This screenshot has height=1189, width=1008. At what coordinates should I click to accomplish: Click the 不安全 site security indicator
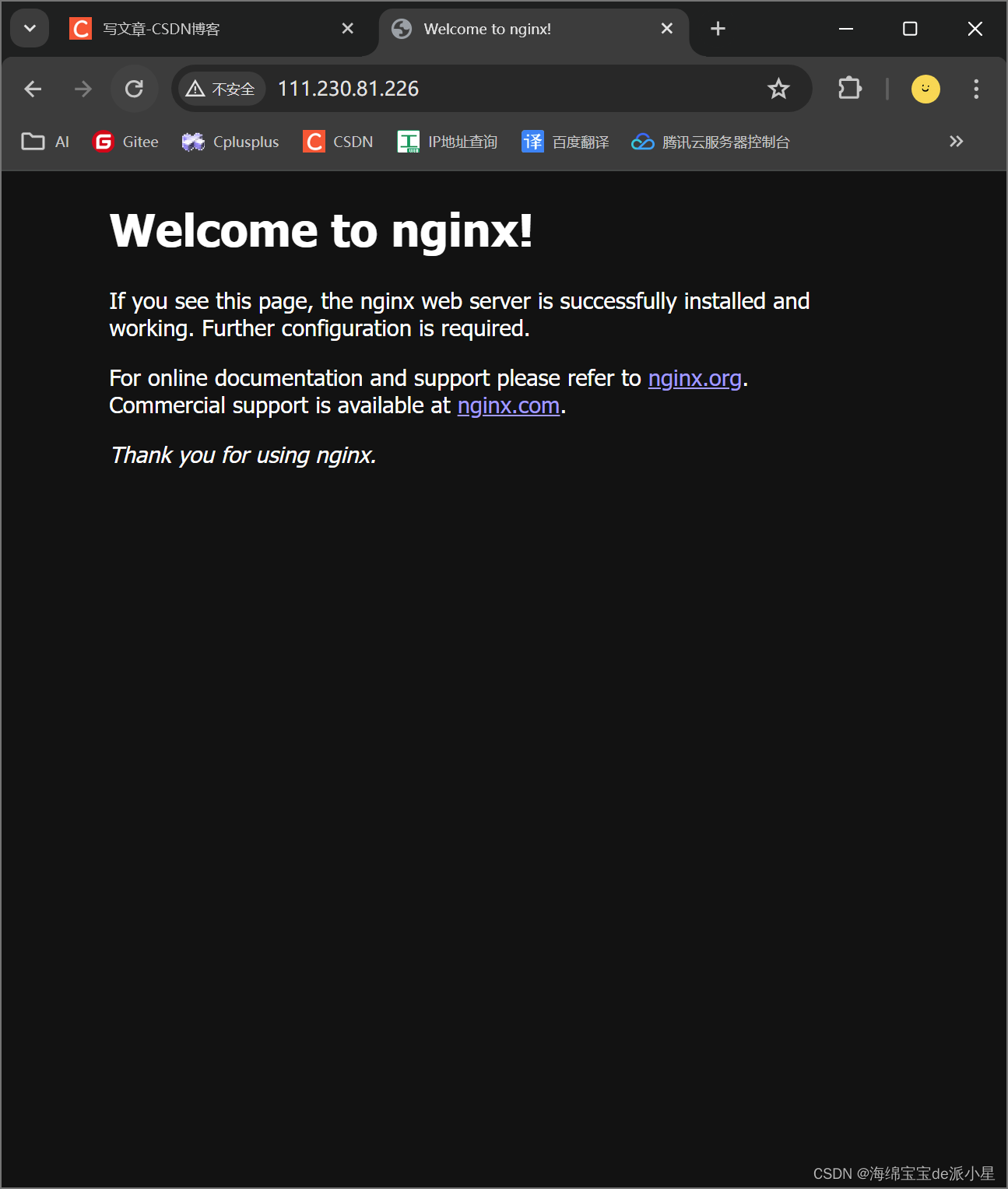(x=222, y=89)
